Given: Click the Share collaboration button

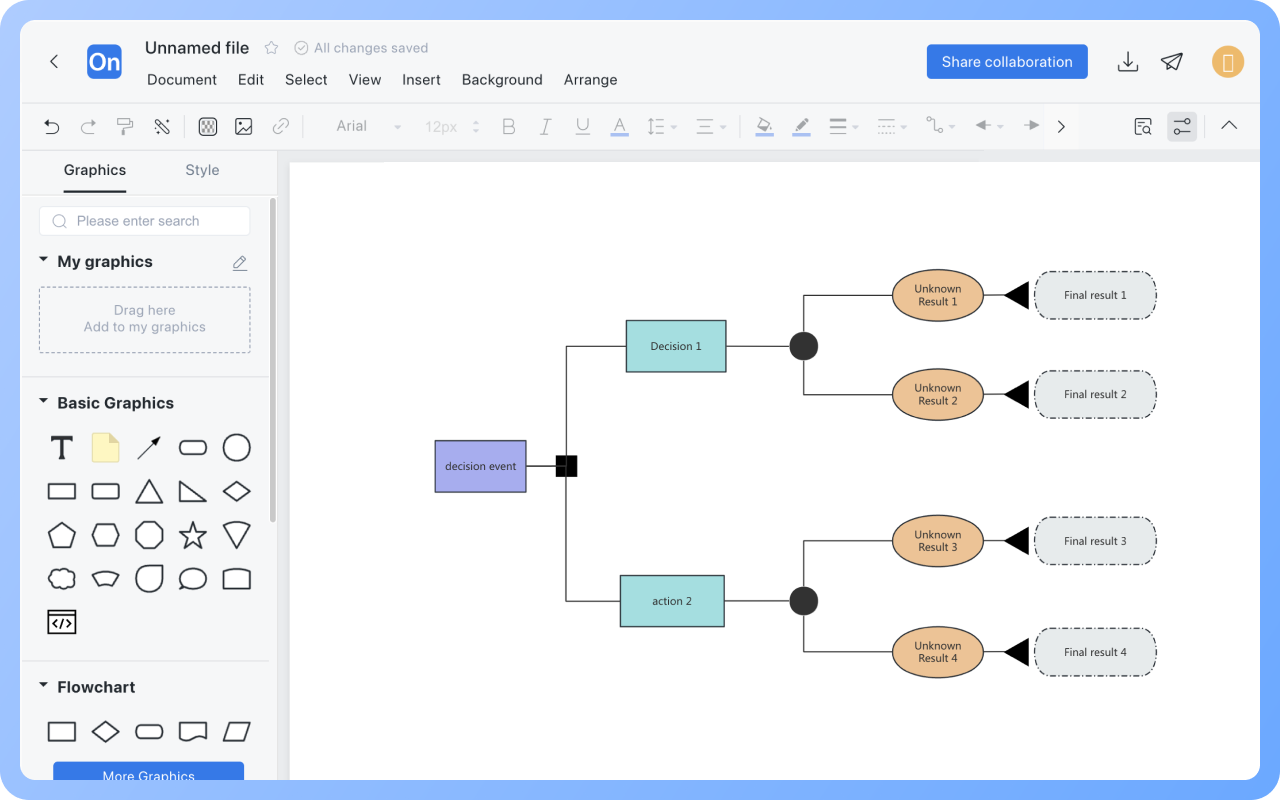Looking at the screenshot, I should (1006, 62).
